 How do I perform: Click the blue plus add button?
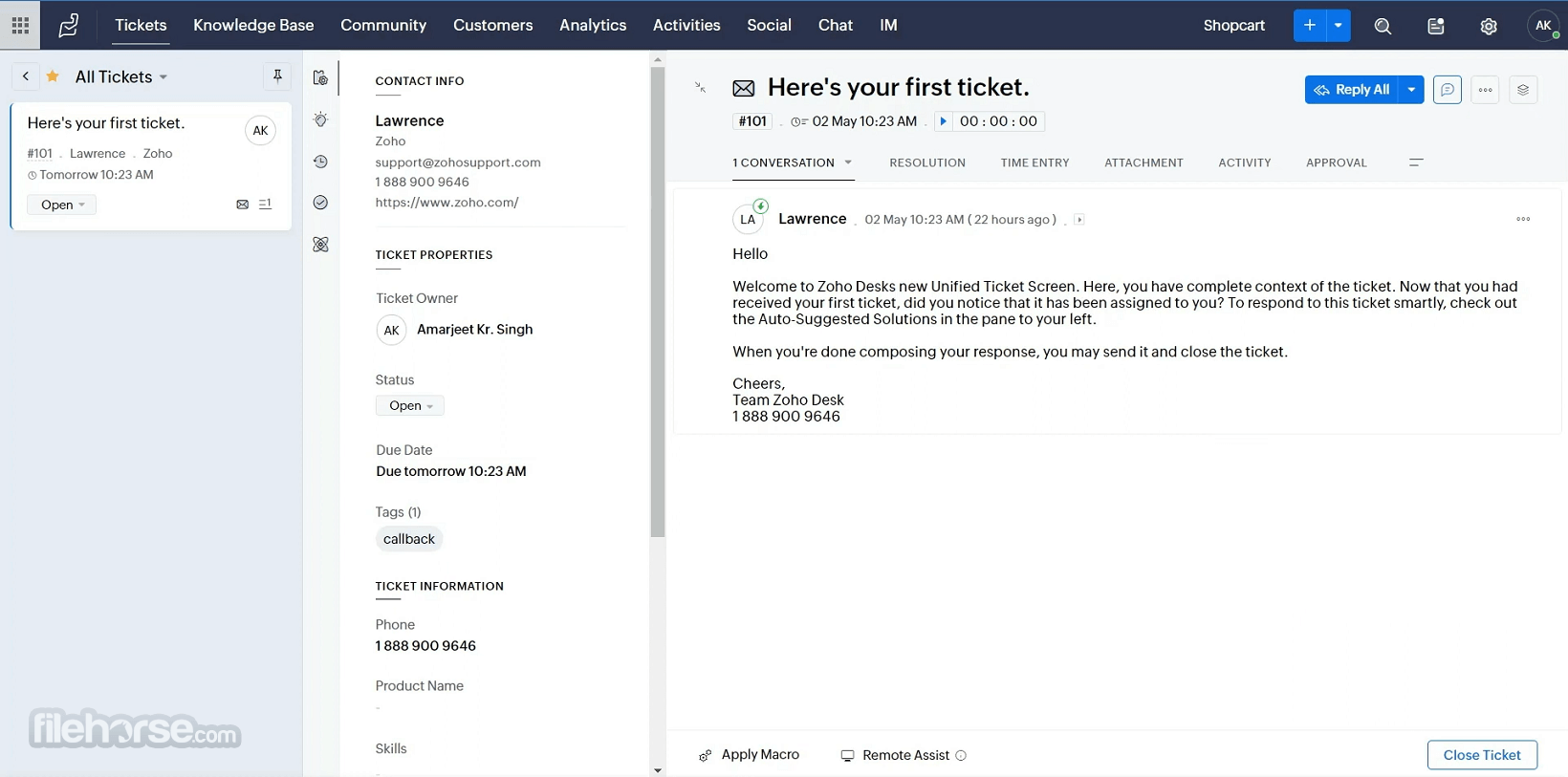(x=1310, y=25)
